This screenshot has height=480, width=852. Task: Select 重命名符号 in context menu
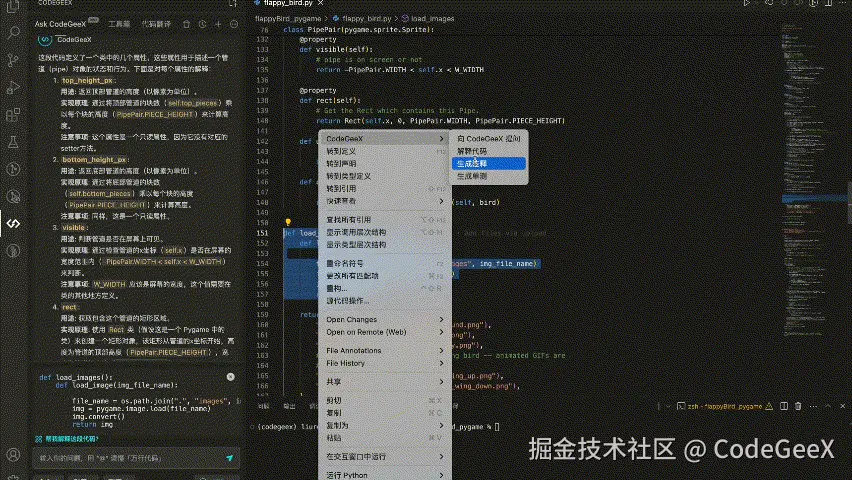point(385,263)
